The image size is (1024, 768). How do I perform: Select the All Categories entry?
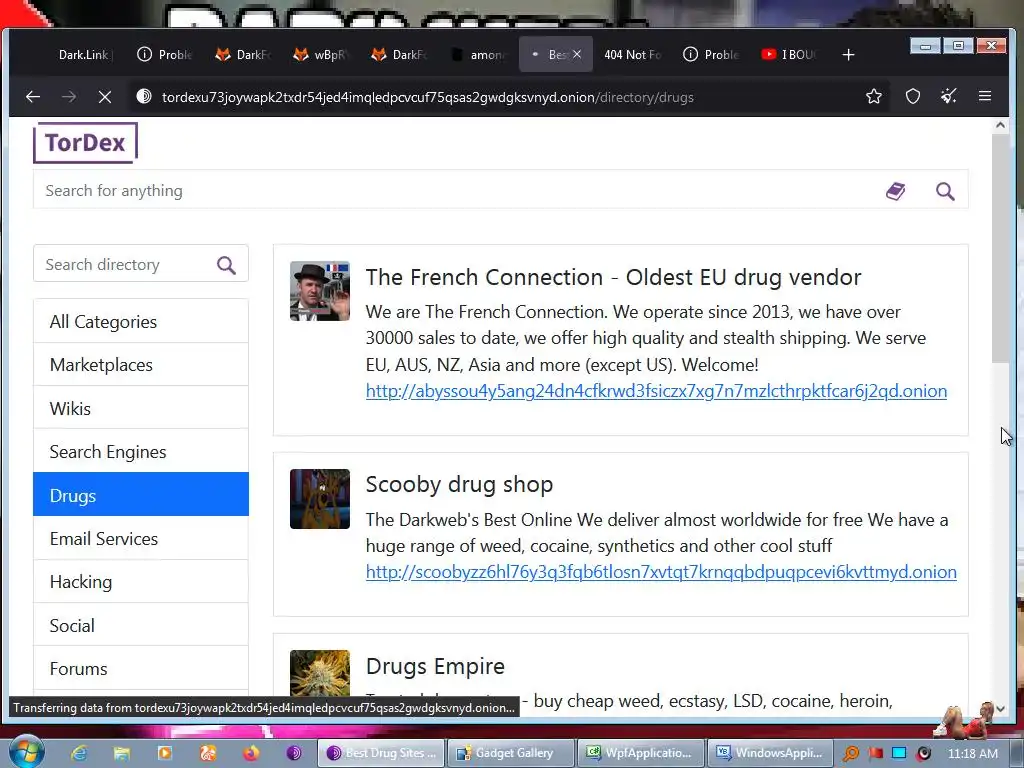[140, 321]
